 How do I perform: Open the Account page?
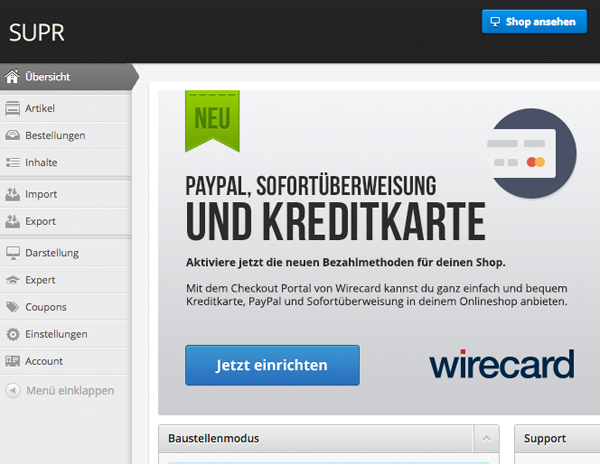click(x=66, y=361)
